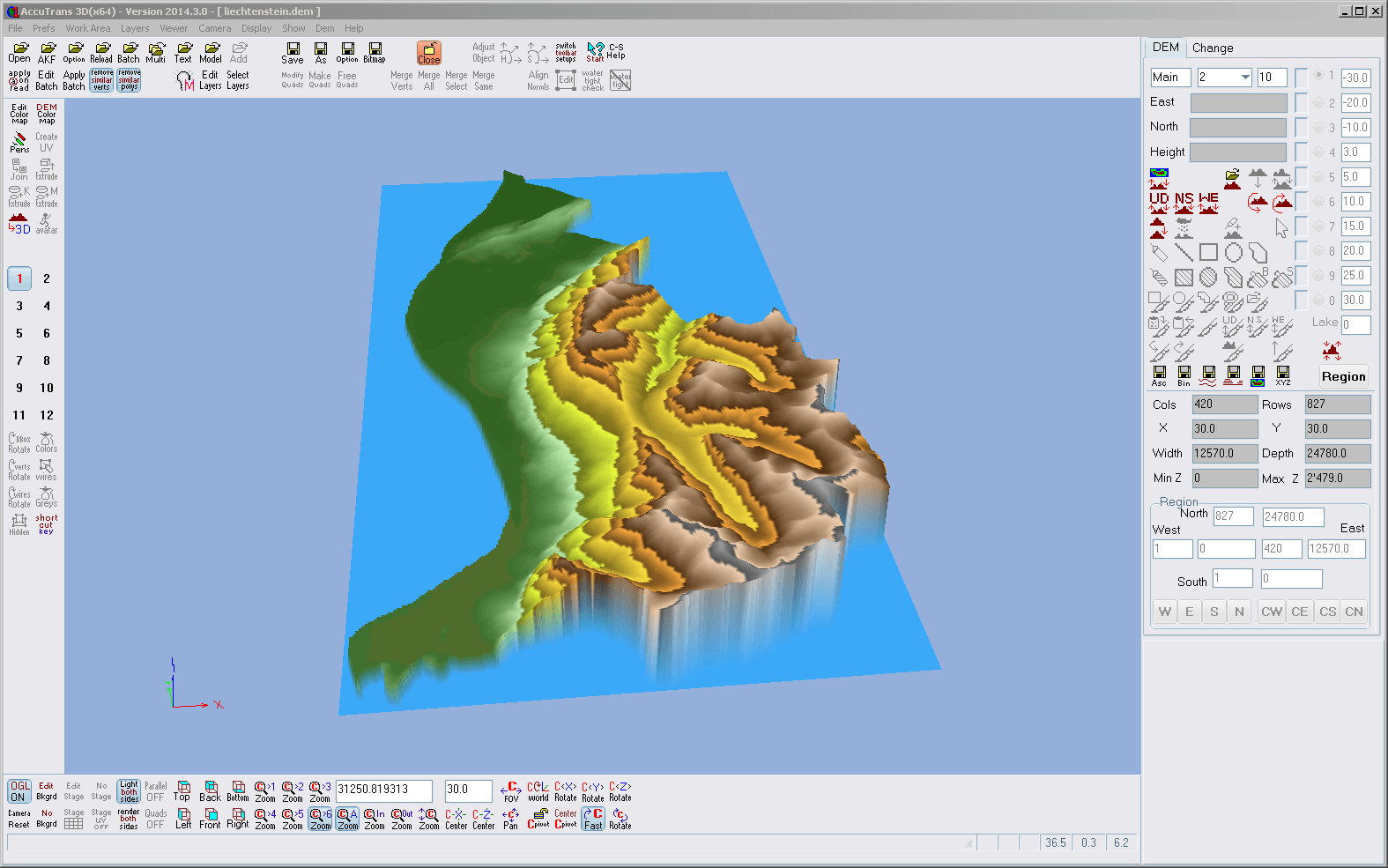The height and width of the screenshot is (868, 1388).
Task: Select layer 1 button
Action: [19, 278]
